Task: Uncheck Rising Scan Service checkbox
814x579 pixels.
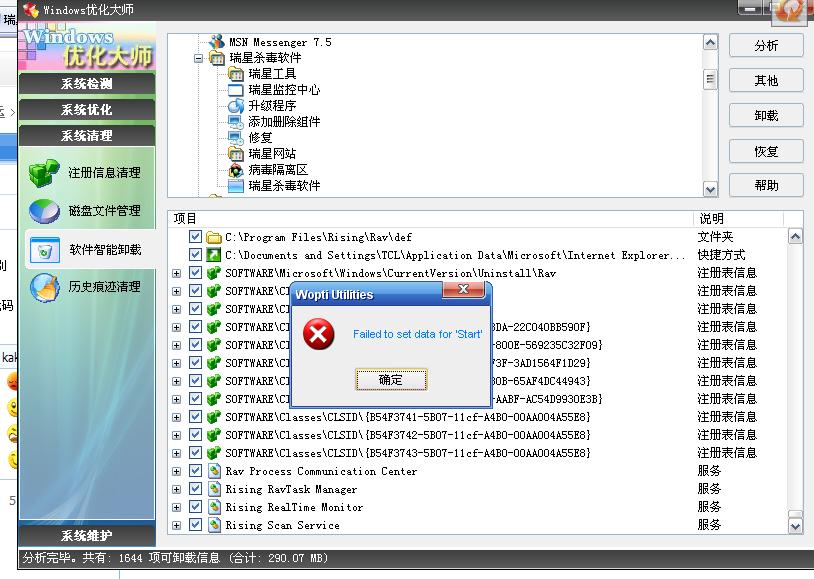Action: tap(195, 525)
